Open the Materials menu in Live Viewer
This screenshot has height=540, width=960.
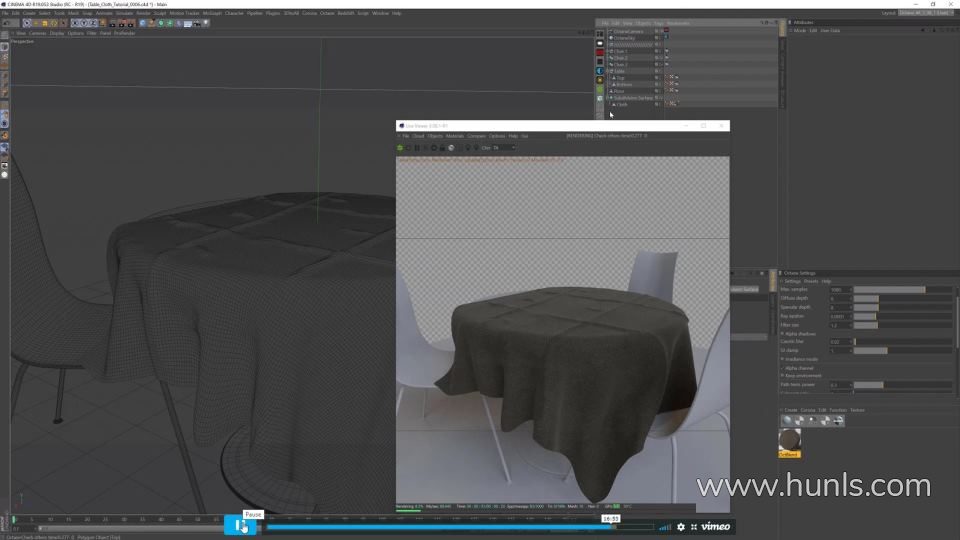click(454, 136)
